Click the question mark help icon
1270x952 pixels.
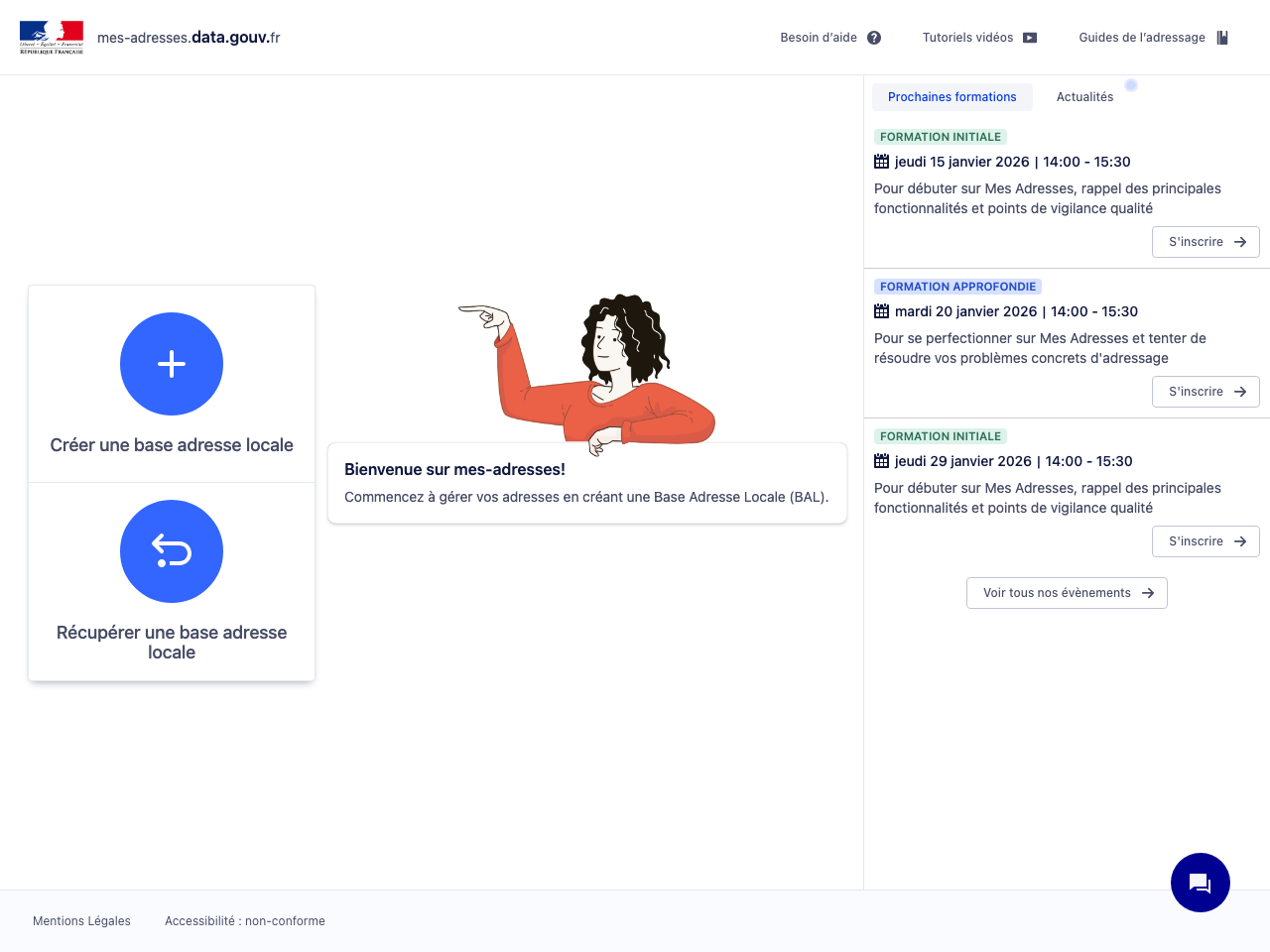pyautogui.click(x=874, y=38)
